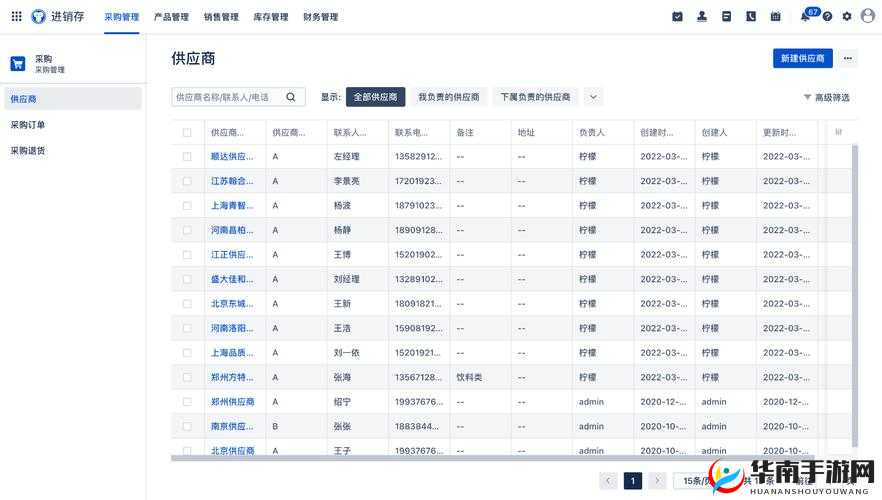Open the task checklist calendar icon

tap(677, 16)
